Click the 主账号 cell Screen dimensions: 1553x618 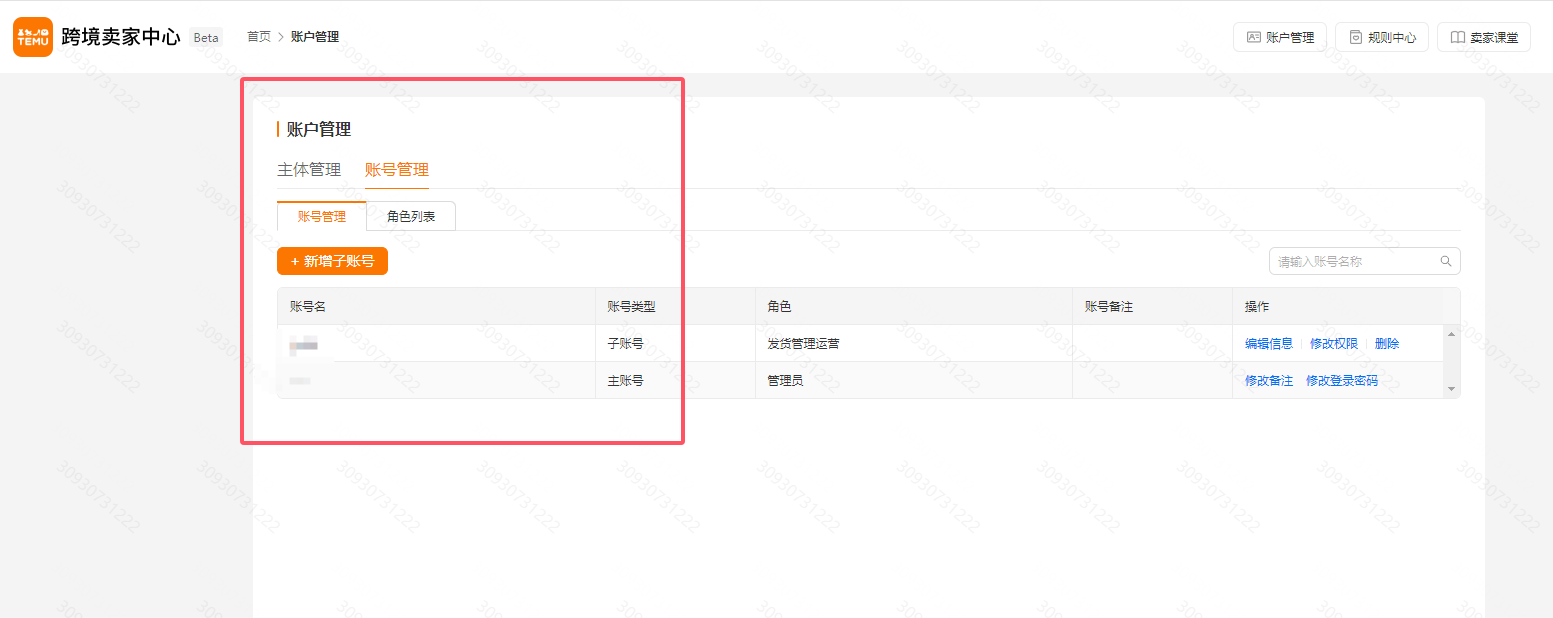(676, 380)
